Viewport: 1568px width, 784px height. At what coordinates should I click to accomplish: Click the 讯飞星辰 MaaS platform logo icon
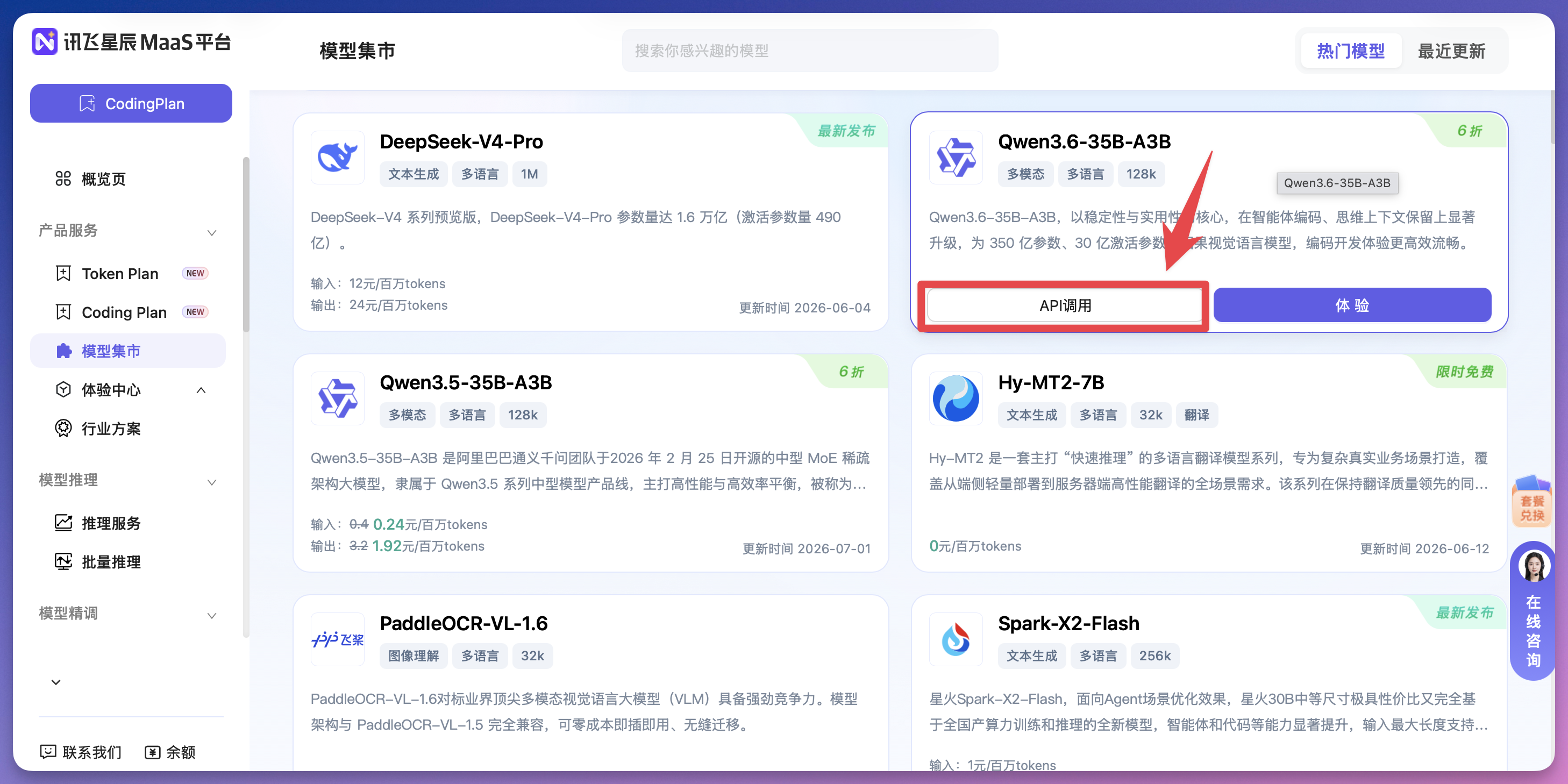[x=45, y=41]
